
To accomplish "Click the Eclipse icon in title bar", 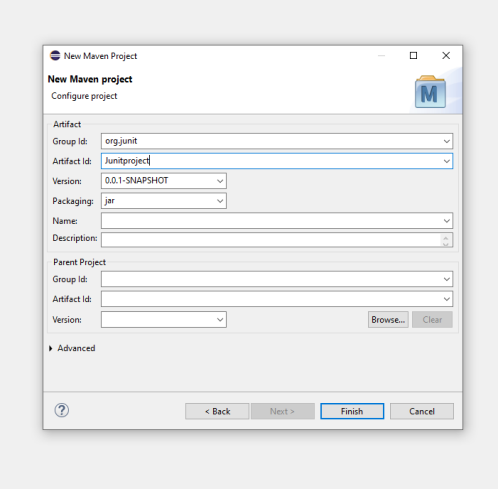I will (55, 56).
